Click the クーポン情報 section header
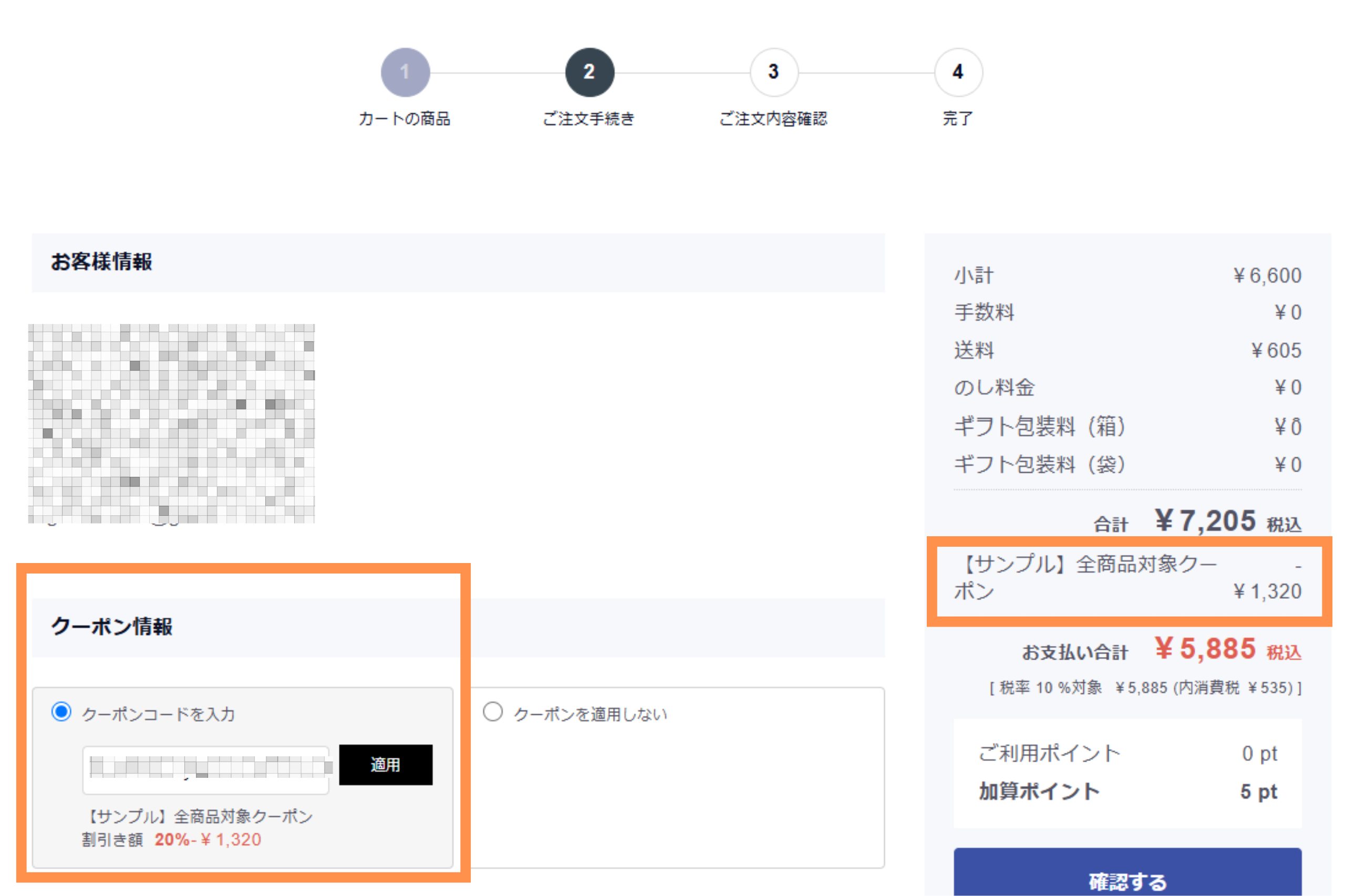The height and width of the screenshot is (896, 1345). click(x=112, y=626)
